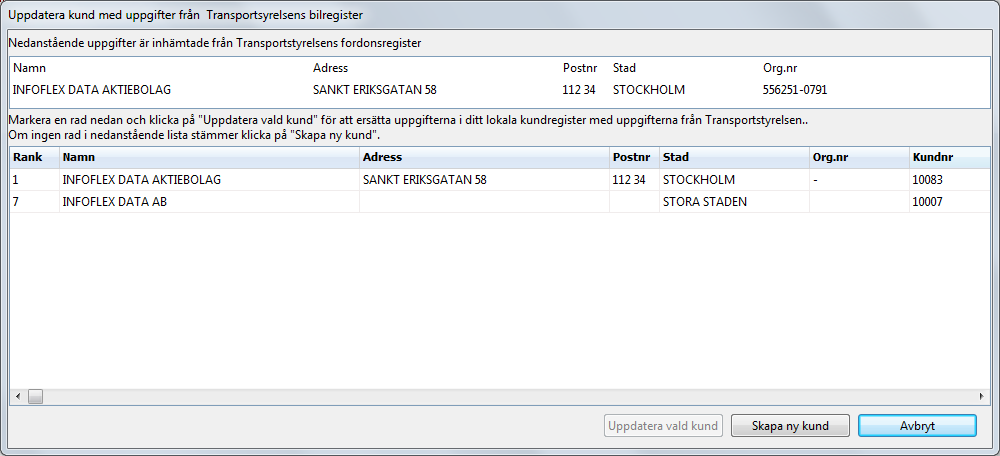Sort list by Namn column header
Screen dimensions: 1000x456
[209, 158]
